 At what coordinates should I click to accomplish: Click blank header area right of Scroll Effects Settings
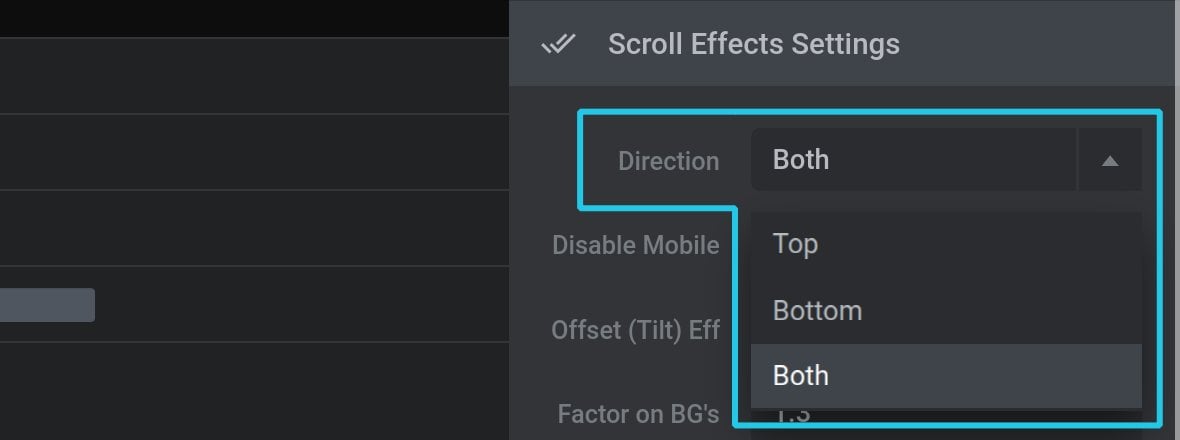tap(1039, 44)
